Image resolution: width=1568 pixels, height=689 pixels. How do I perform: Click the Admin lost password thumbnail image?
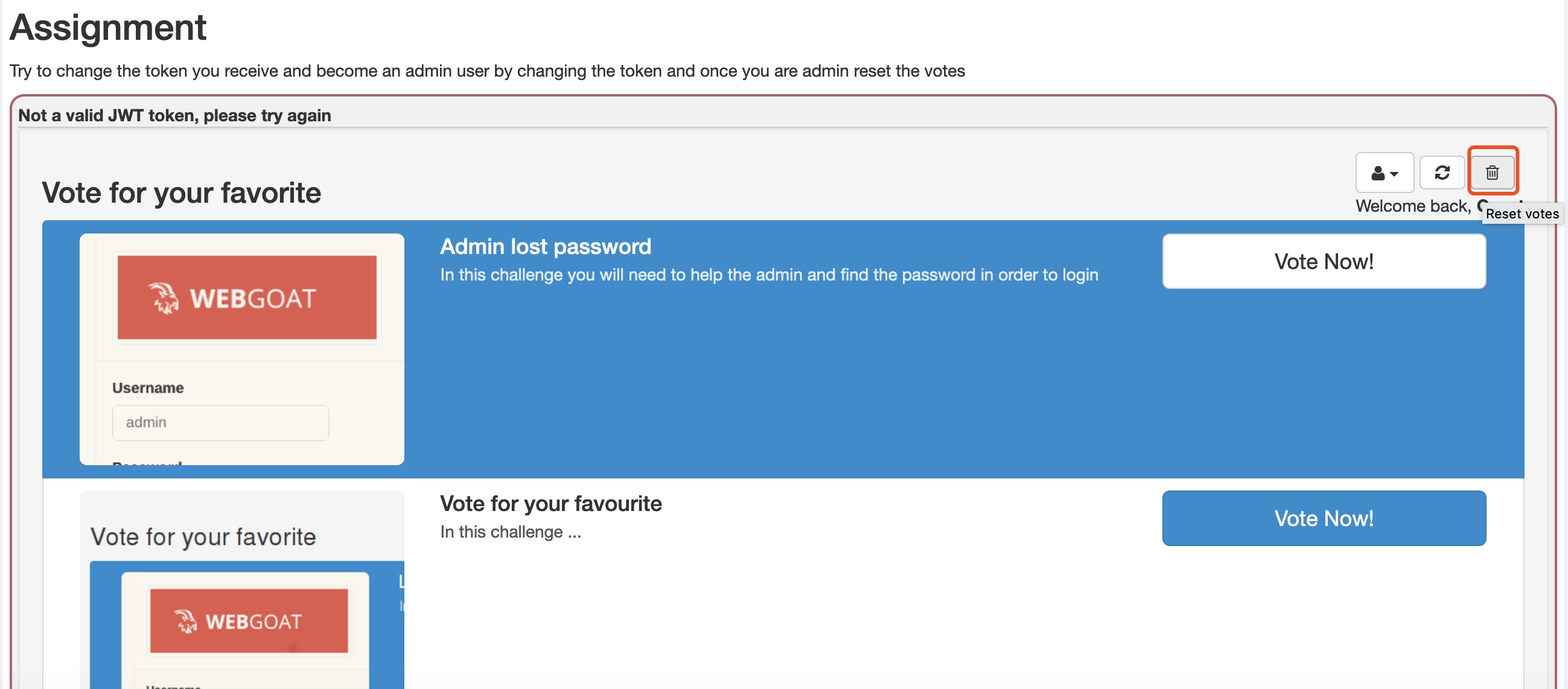[241, 349]
